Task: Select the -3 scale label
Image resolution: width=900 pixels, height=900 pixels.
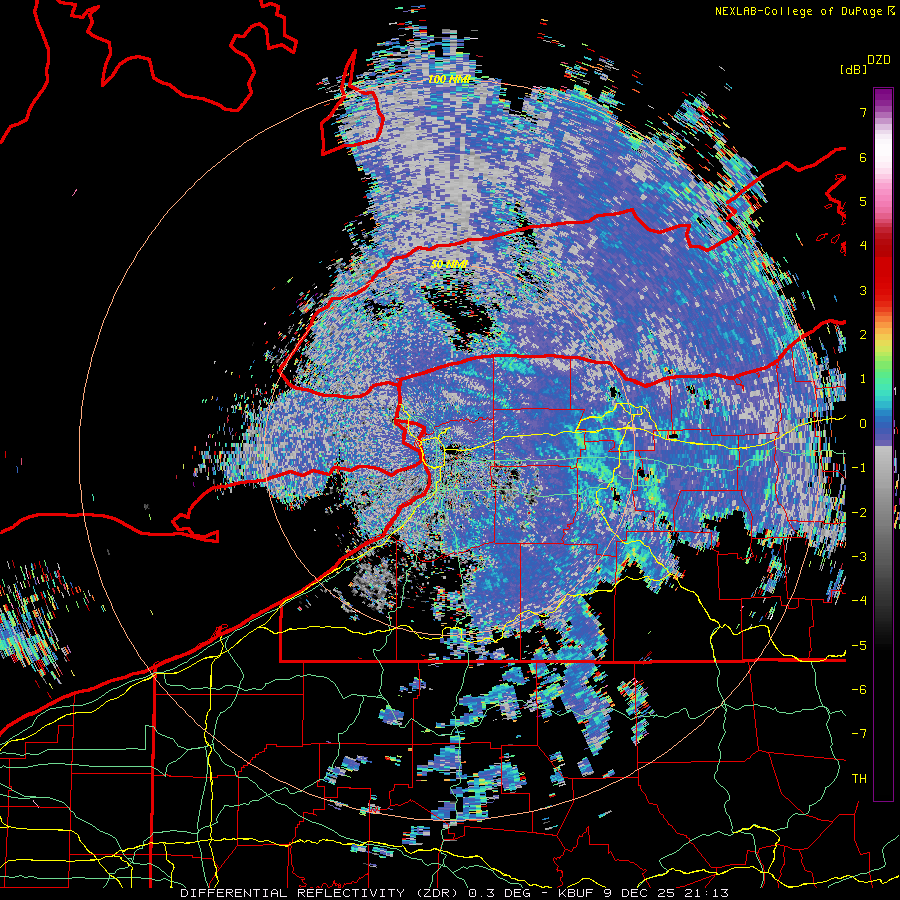Action: (x=859, y=556)
